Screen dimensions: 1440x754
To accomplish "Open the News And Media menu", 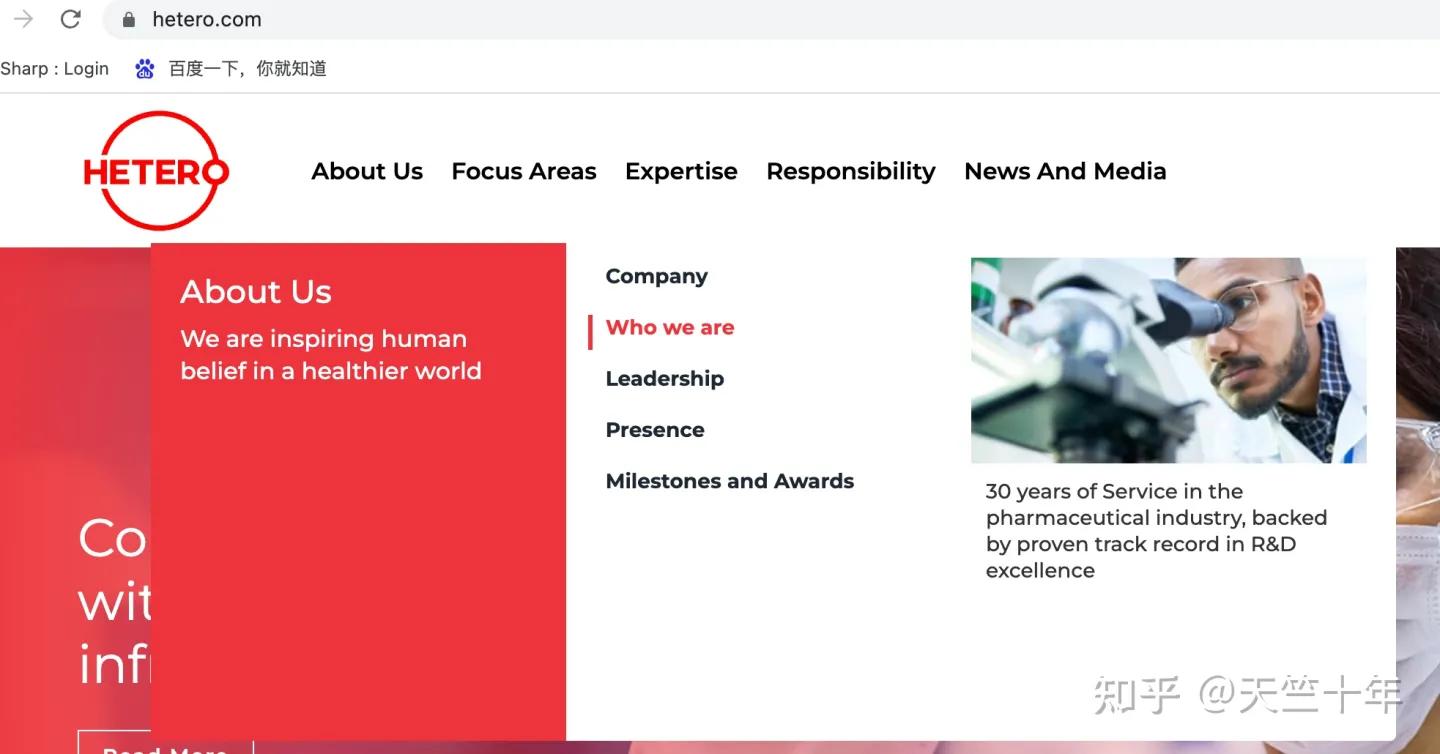I will pyautogui.click(x=1065, y=171).
